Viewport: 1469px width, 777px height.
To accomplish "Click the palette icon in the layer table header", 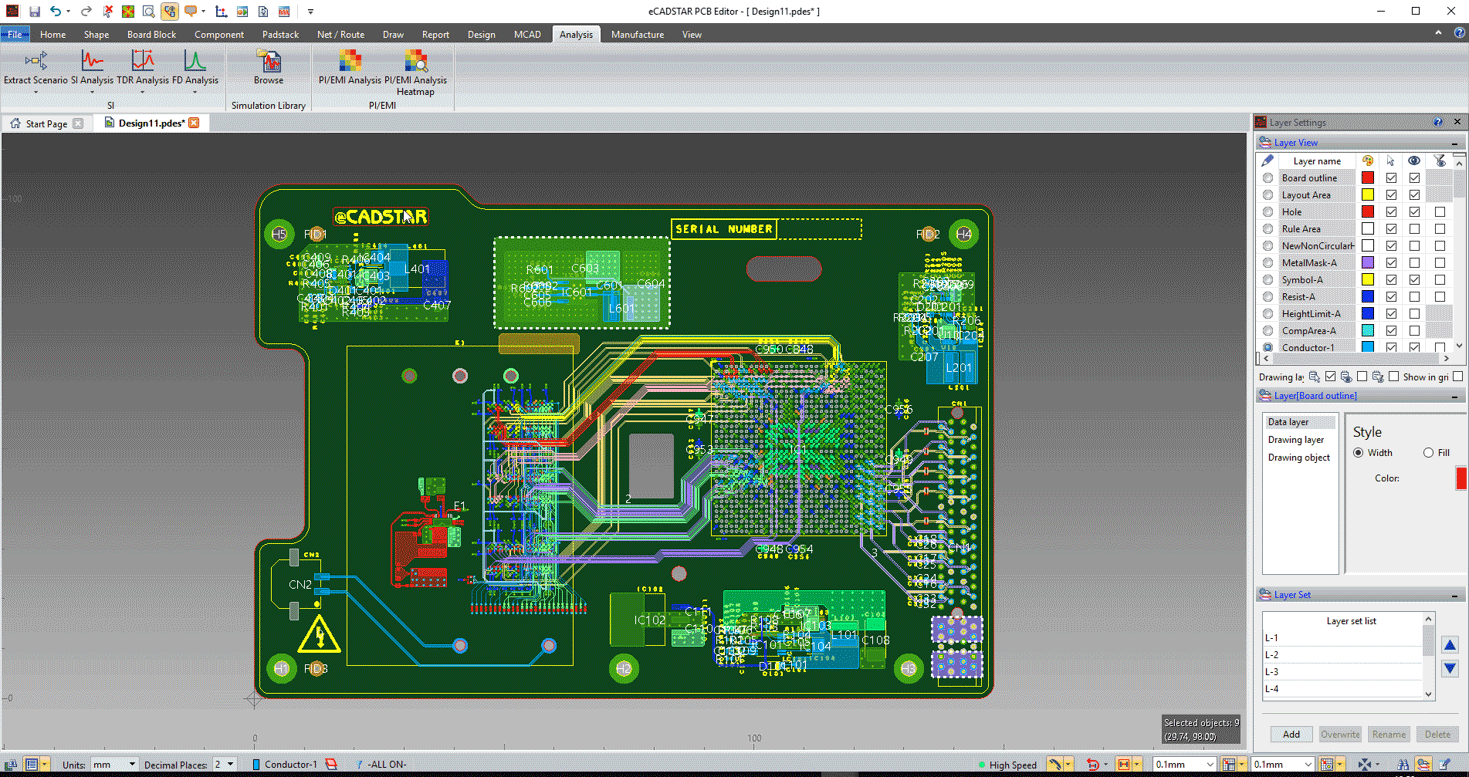I will tap(1368, 161).
